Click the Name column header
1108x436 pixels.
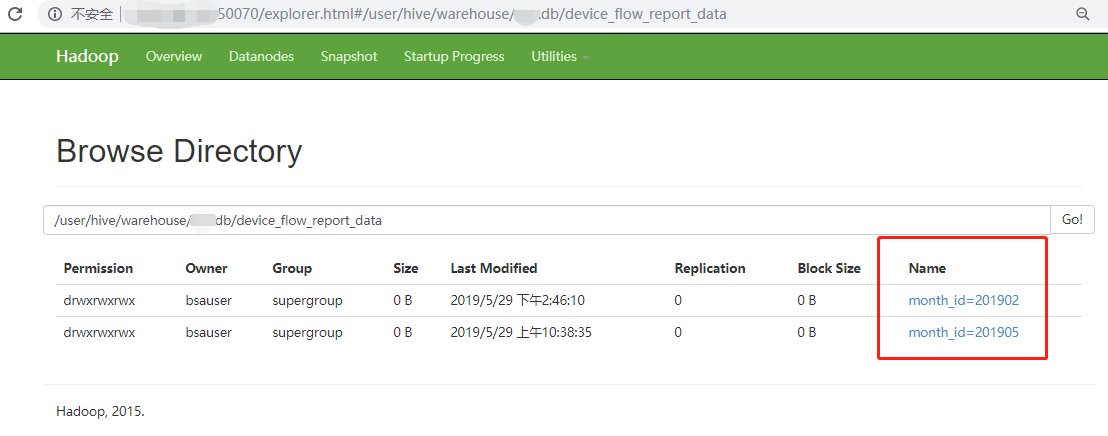click(927, 269)
